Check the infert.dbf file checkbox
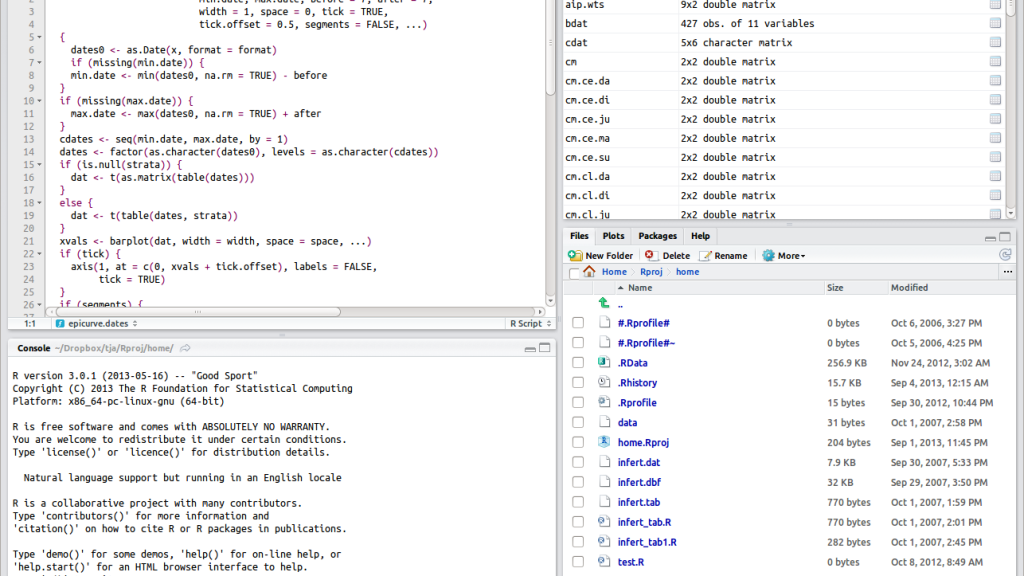This screenshot has width=1024, height=576. click(578, 482)
